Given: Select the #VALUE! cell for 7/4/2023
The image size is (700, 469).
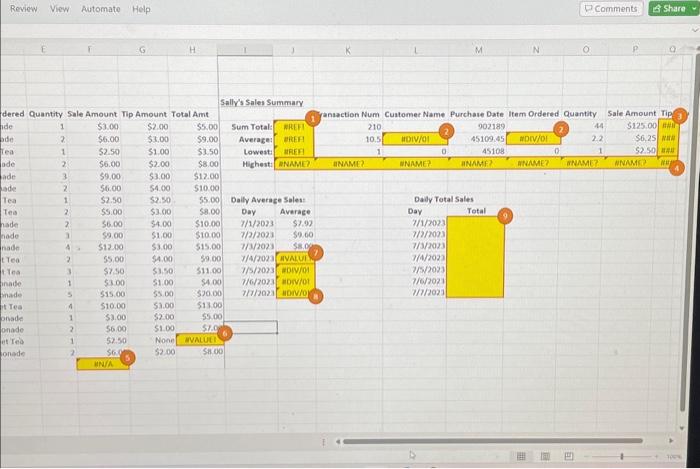Looking at the screenshot, I should pos(295,258).
